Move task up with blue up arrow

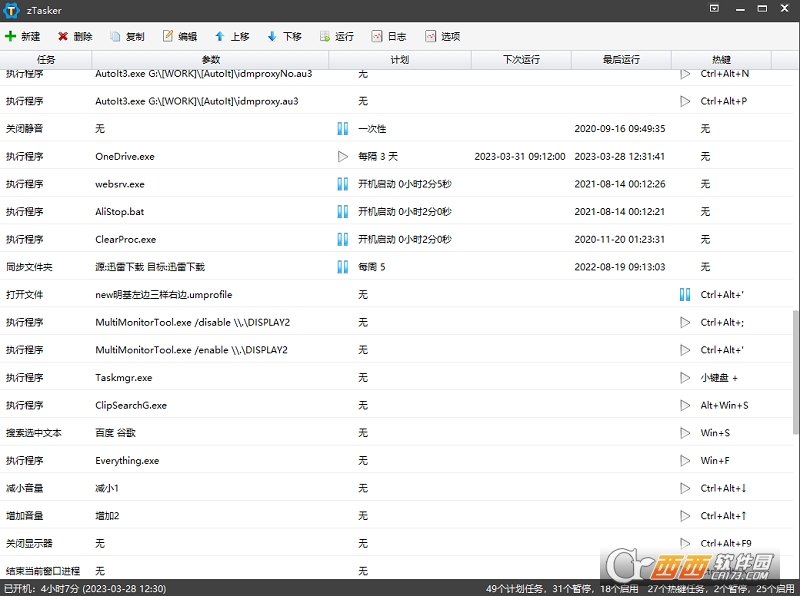click(220, 36)
